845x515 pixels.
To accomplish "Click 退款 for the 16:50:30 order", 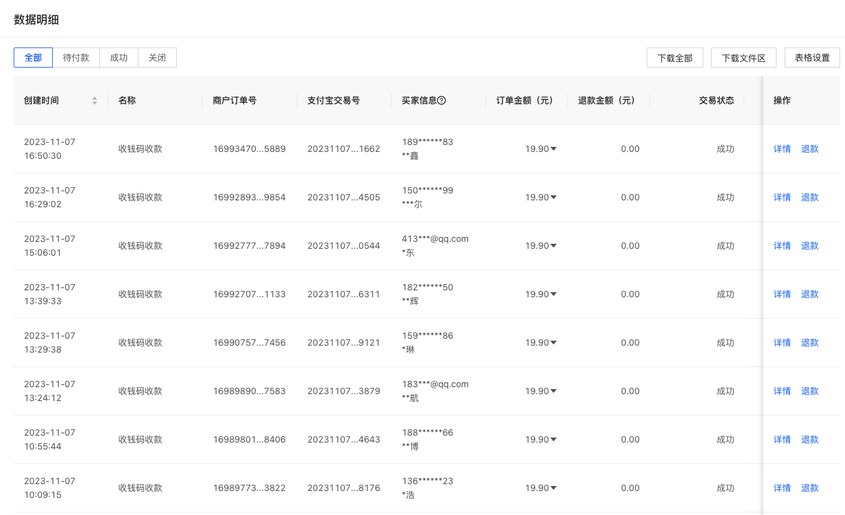I will tap(809, 149).
